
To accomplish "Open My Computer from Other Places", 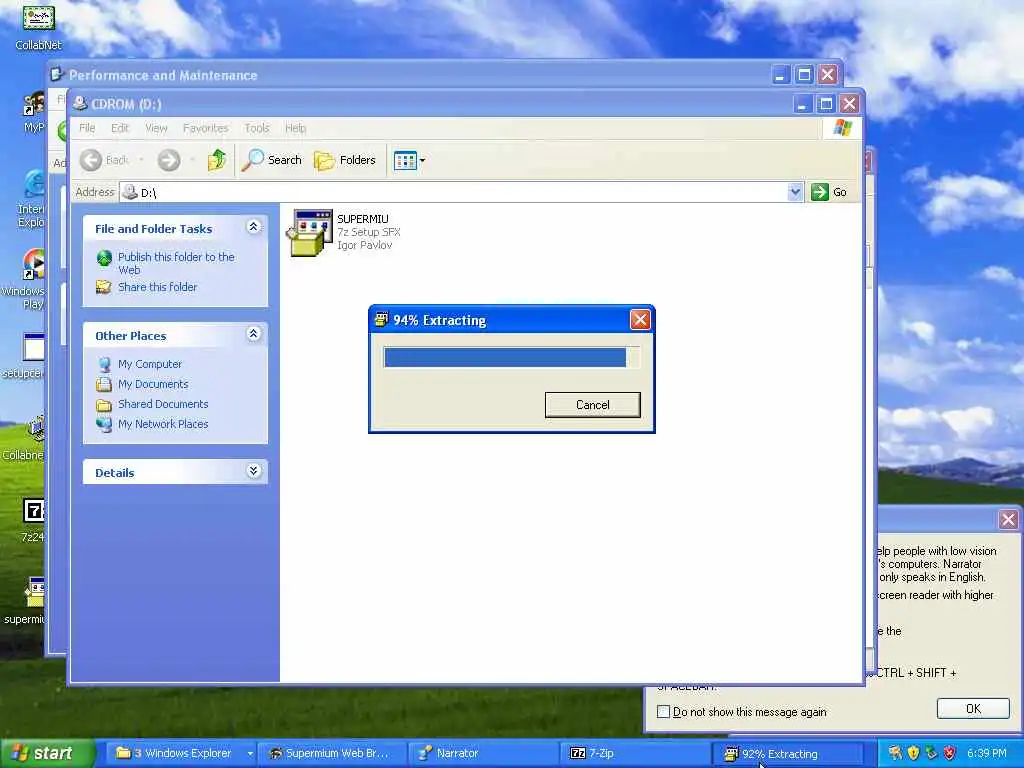I will 150,364.
